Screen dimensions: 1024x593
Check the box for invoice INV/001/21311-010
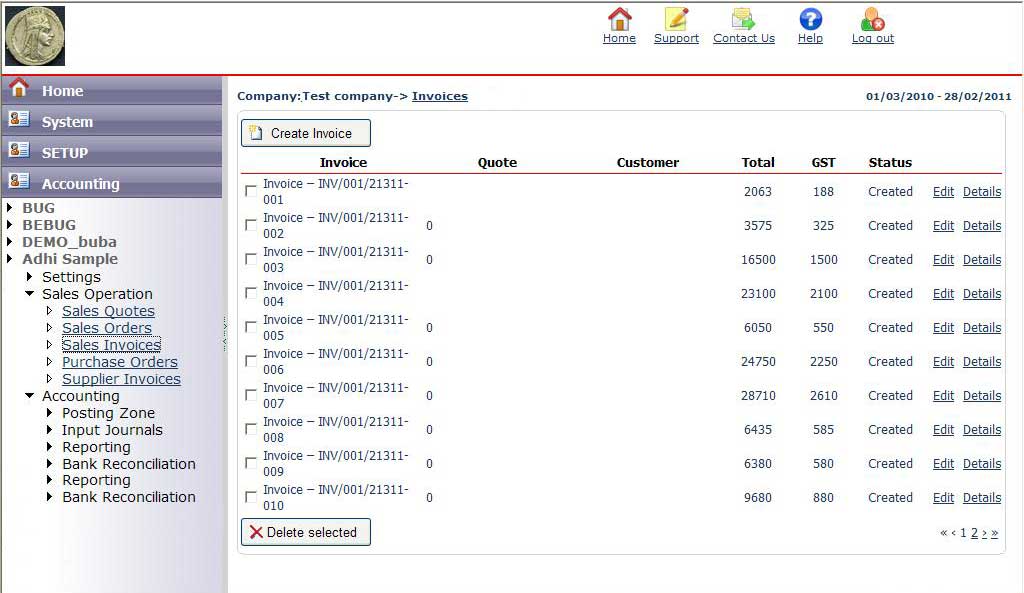251,496
